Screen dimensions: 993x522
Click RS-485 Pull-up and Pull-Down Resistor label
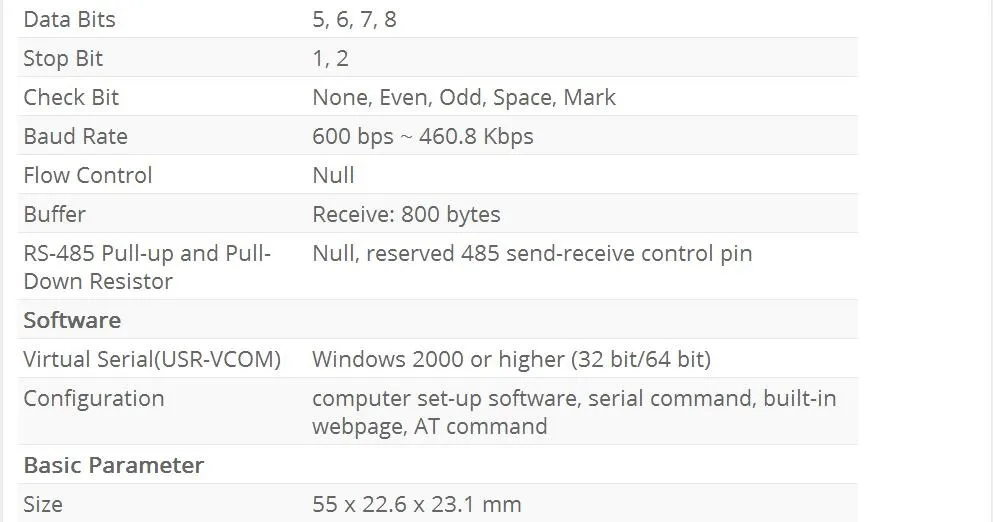point(147,267)
